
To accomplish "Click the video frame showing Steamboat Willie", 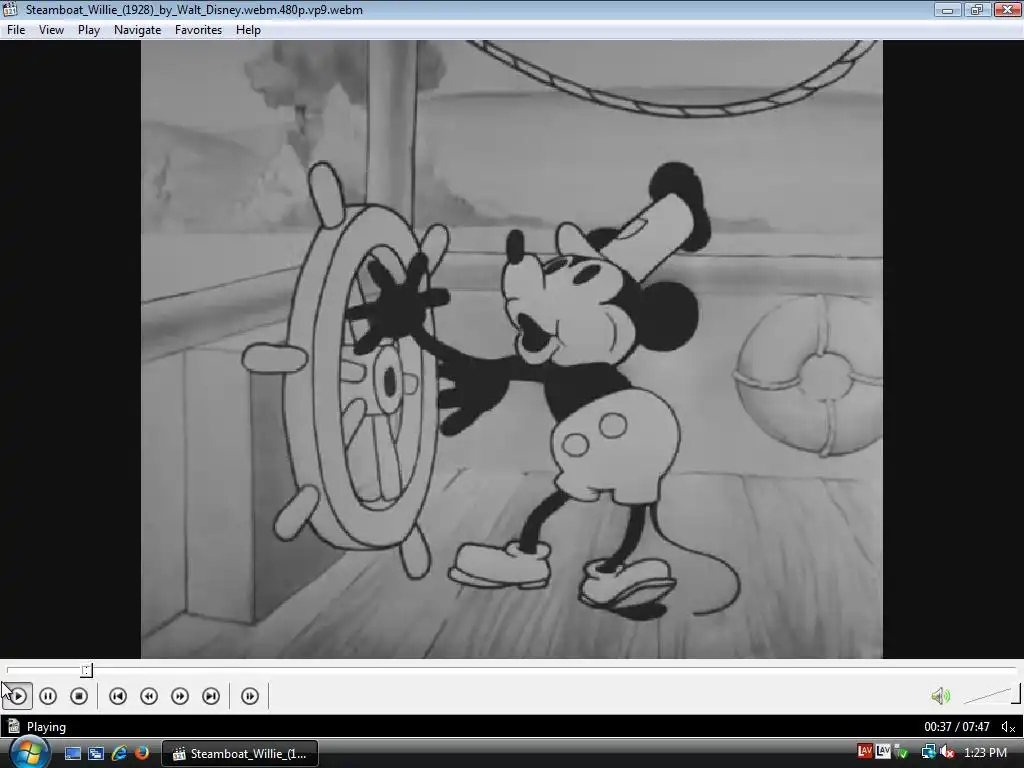I will (x=511, y=349).
